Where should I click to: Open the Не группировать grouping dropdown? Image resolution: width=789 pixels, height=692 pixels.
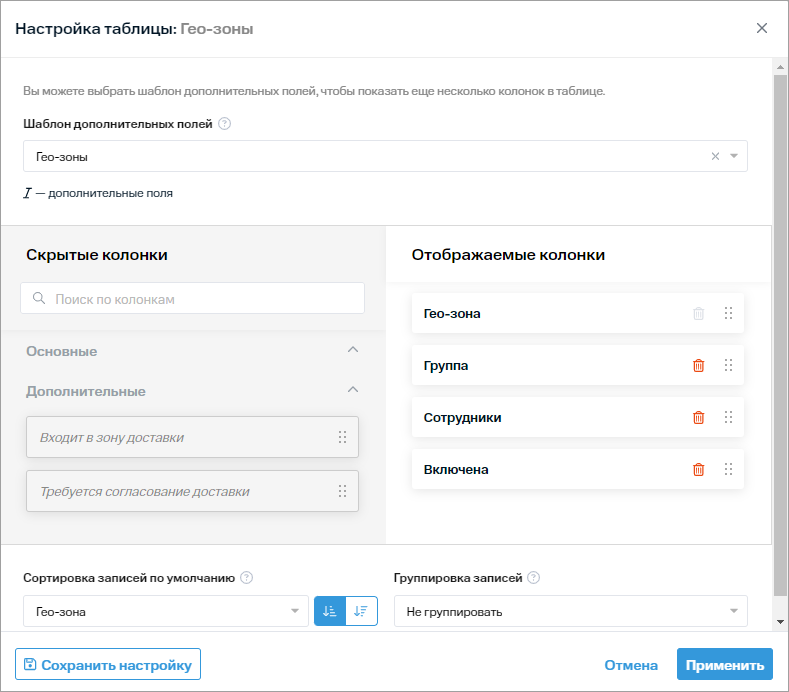pyautogui.click(x=733, y=611)
